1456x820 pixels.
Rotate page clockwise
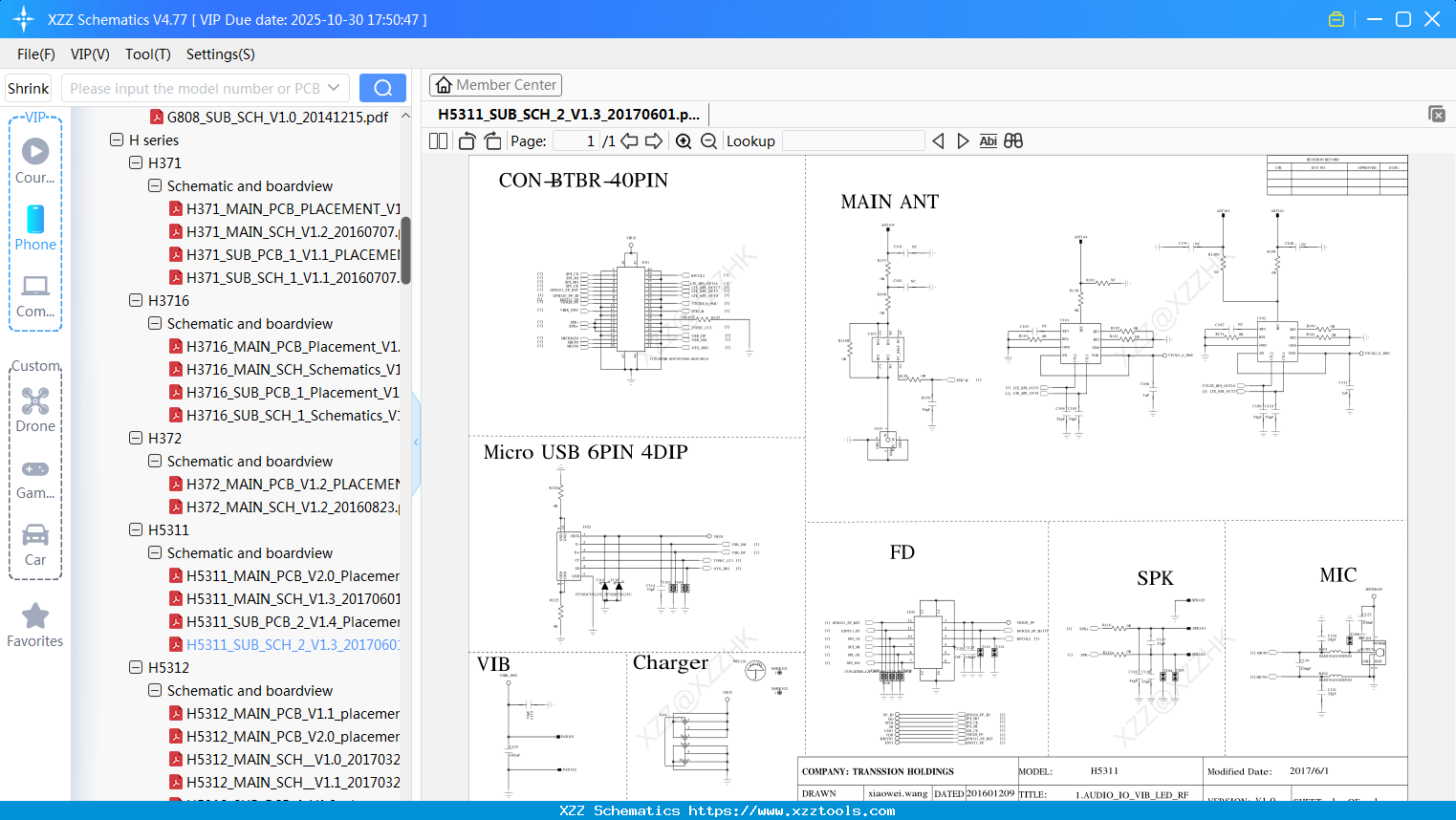(492, 141)
